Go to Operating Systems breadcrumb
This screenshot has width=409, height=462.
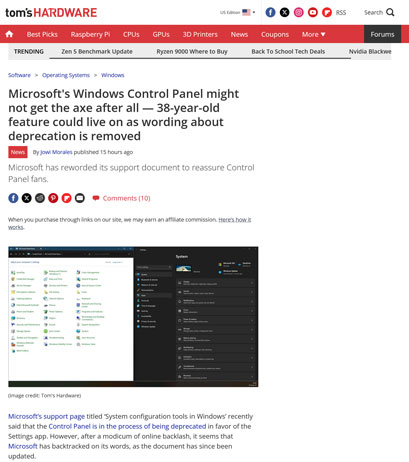[66, 75]
